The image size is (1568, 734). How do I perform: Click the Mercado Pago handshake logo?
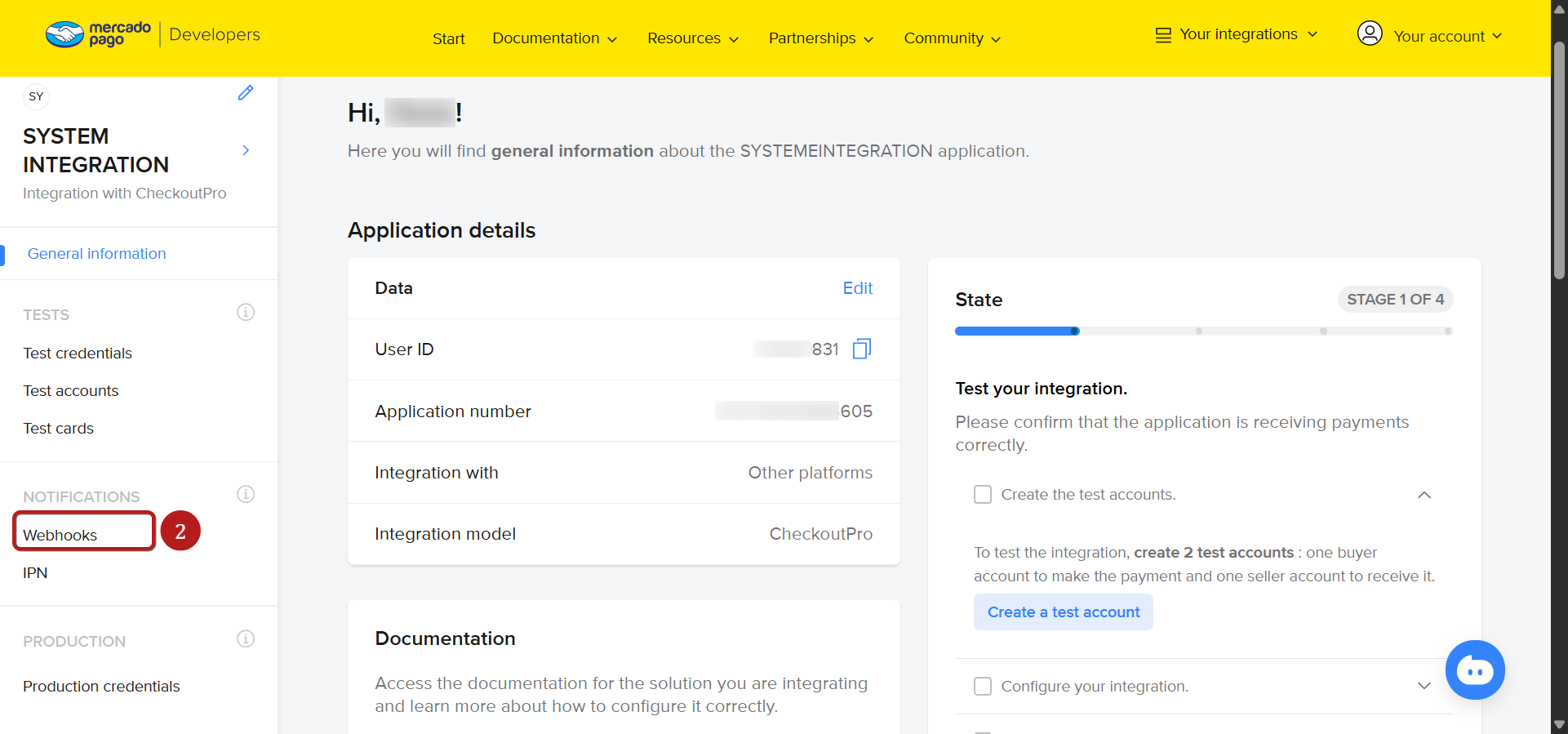click(x=65, y=34)
